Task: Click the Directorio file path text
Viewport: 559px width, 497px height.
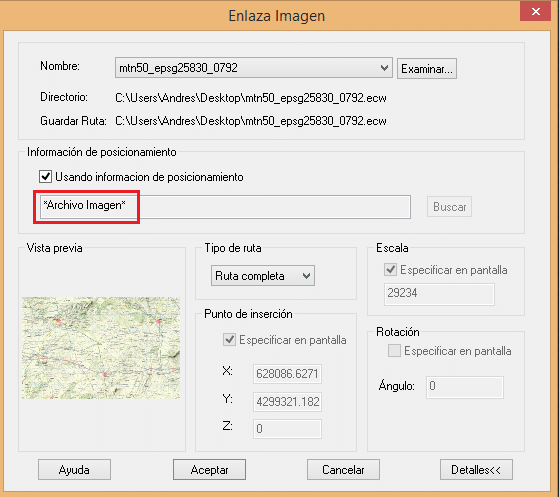Action: (251, 98)
